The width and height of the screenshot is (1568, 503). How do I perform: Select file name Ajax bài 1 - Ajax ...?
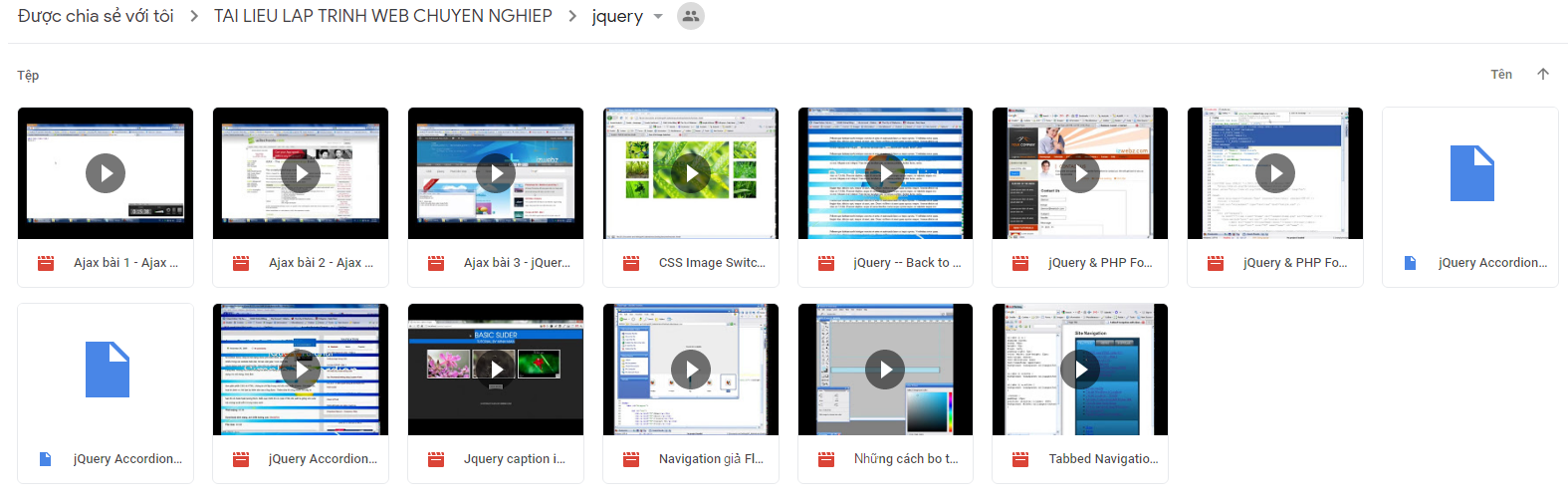(x=125, y=263)
